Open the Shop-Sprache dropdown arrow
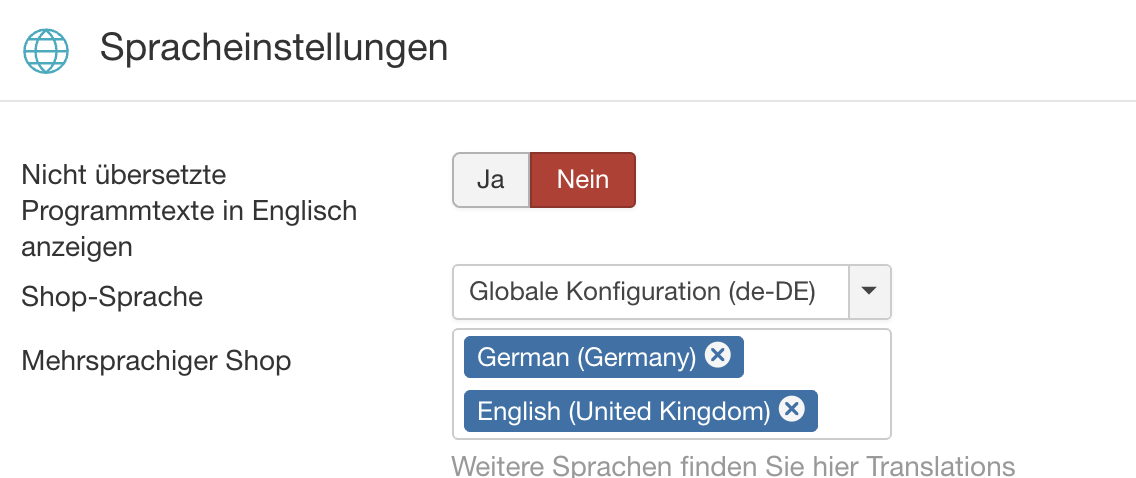Viewport: 1136px width, 478px height. point(869,292)
